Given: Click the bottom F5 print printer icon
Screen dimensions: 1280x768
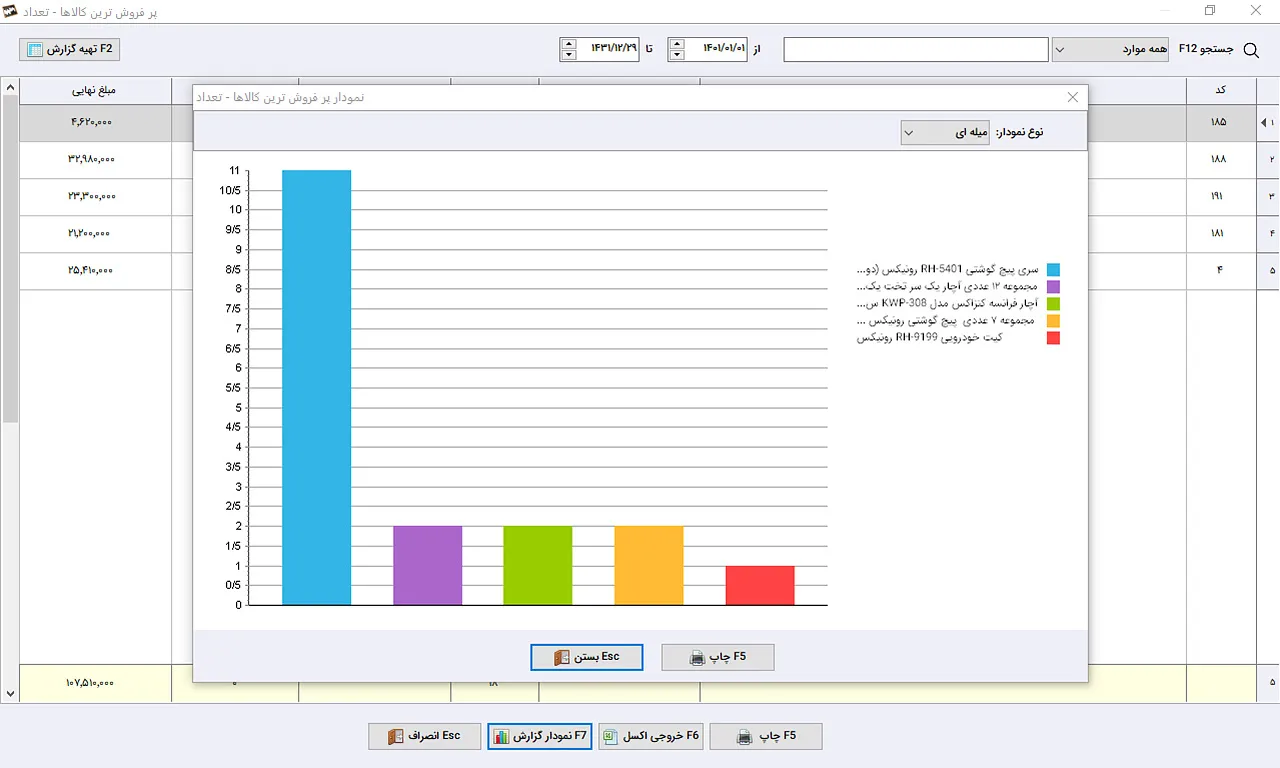Looking at the screenshot, I should coord(745,737).
